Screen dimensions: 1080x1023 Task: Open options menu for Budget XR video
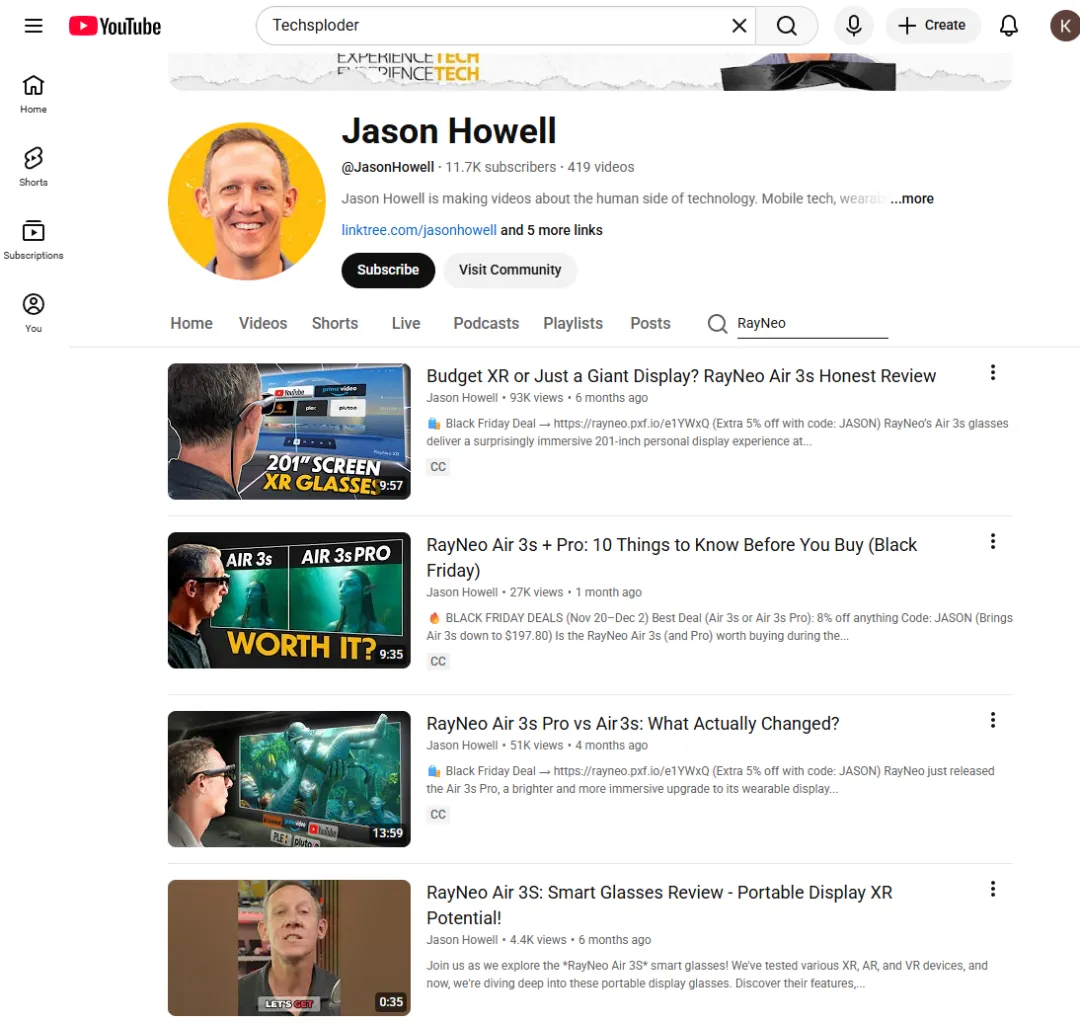(993, 373)
